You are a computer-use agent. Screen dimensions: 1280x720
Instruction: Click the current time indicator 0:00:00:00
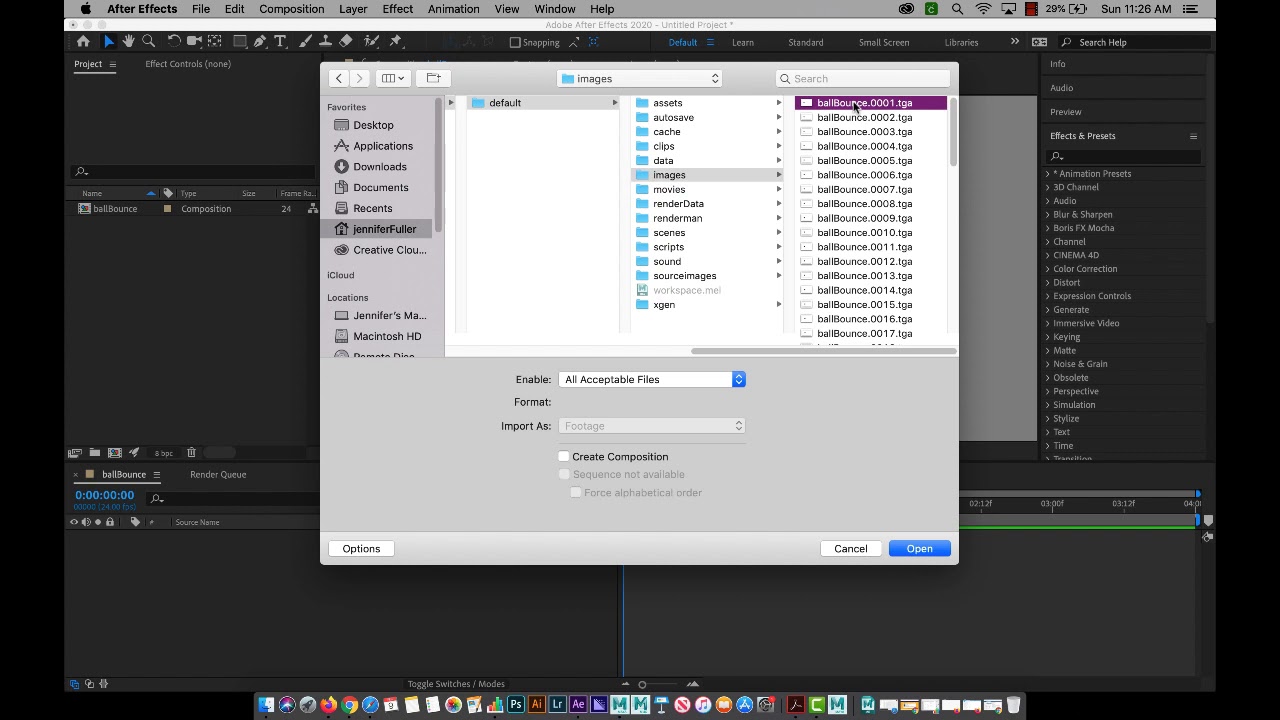[x=104, y=495]
